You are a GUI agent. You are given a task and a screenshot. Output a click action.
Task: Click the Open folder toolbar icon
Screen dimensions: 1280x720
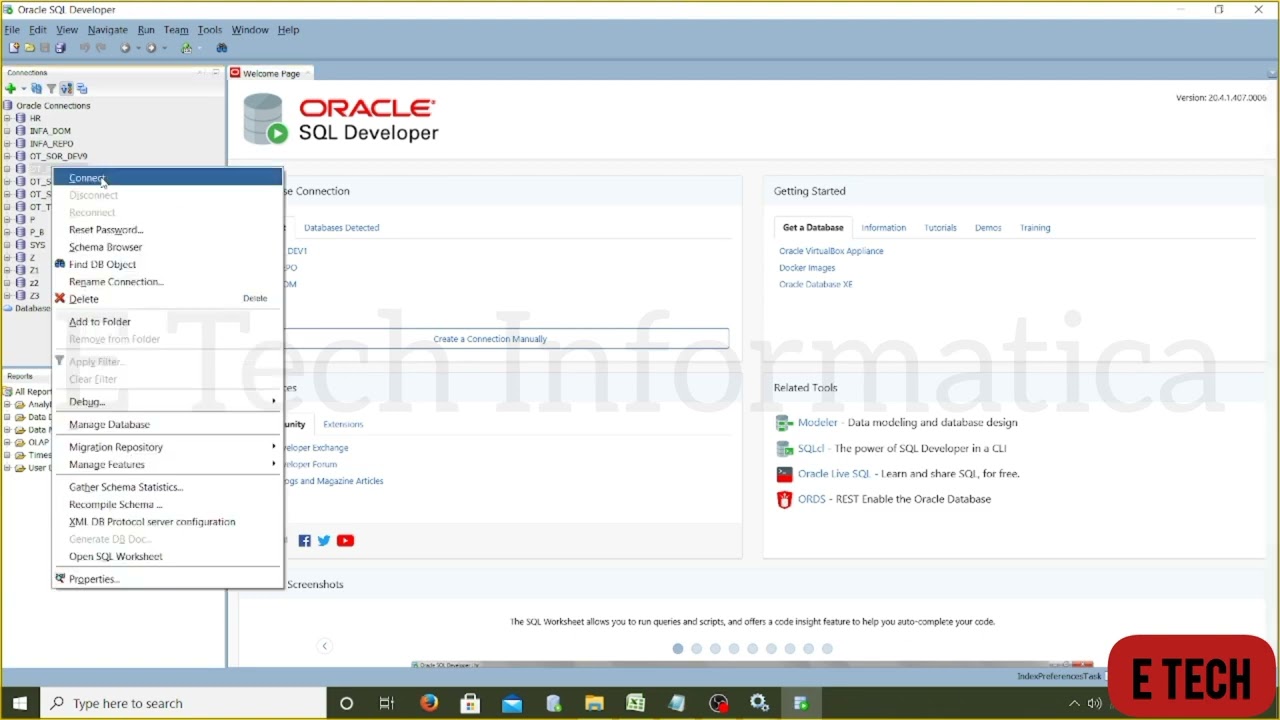[x=30, y=48]
